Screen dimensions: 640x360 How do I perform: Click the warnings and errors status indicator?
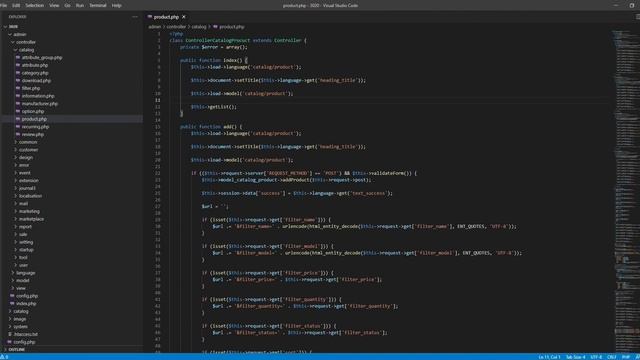tap(4, 357)
